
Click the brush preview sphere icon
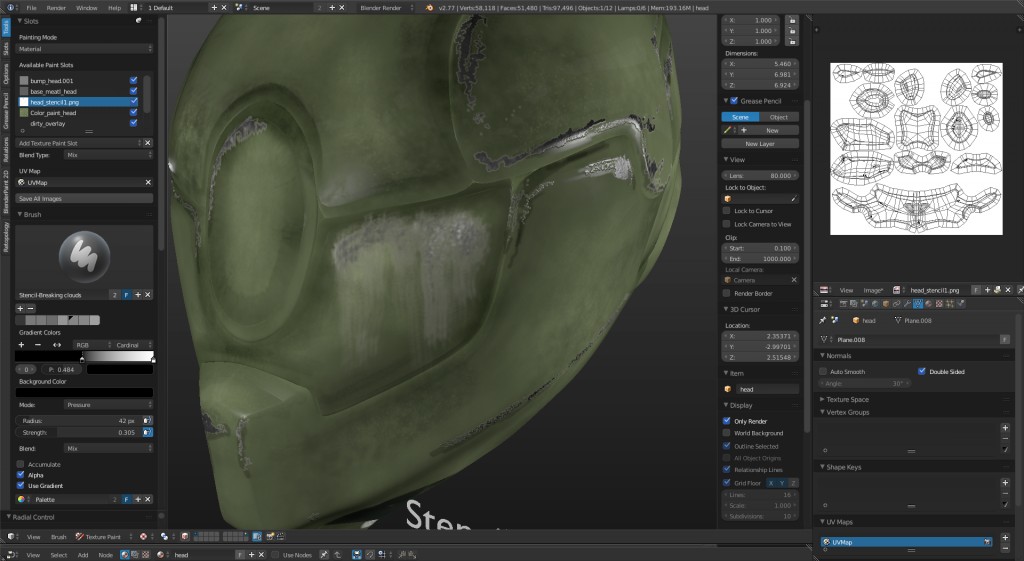(x=84, y=255)
